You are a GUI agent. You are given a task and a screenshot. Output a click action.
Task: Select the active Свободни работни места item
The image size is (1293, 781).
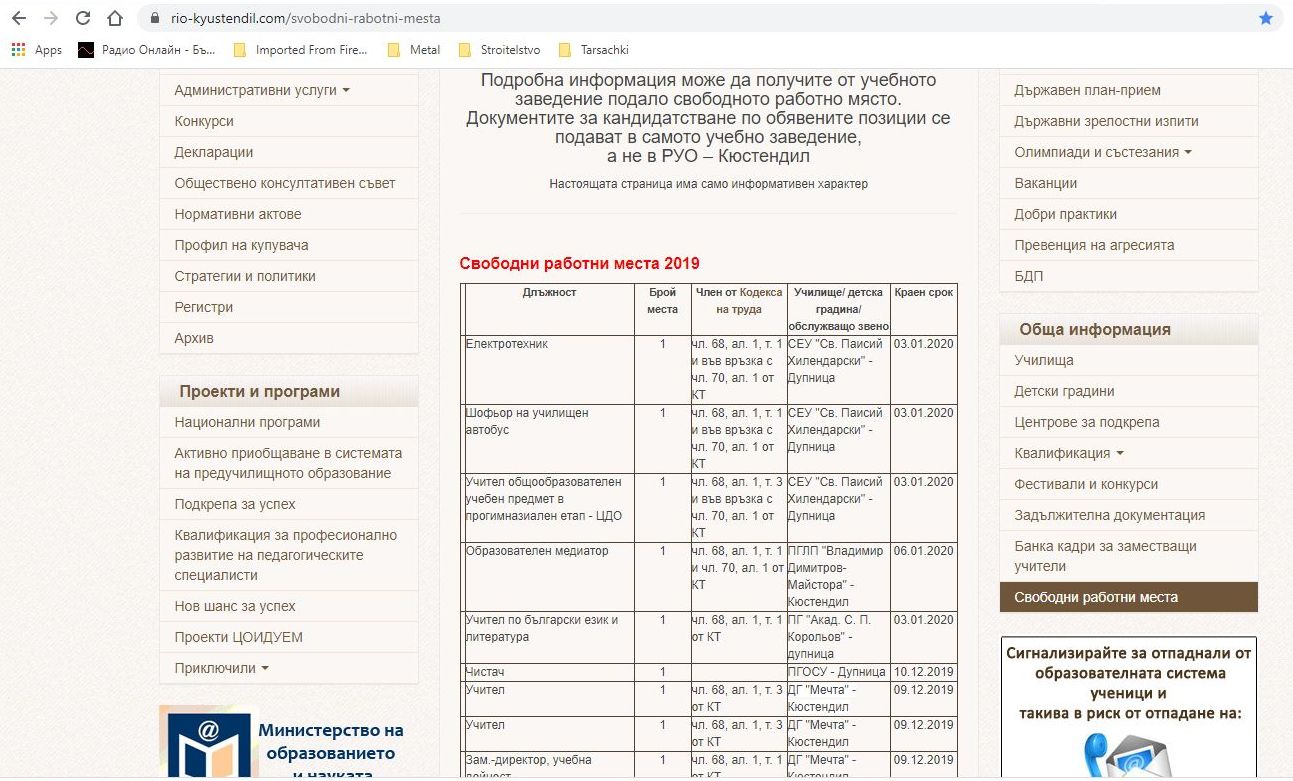(x=1128, y=597)
